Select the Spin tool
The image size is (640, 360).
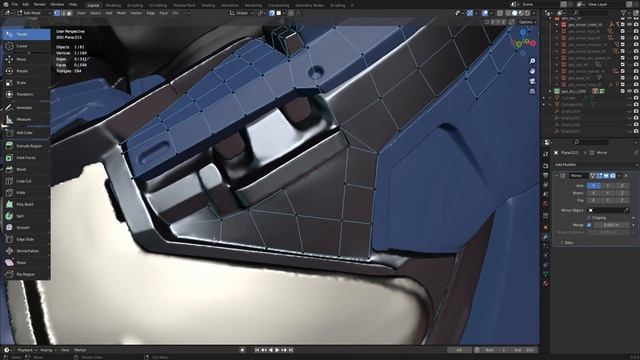(26, 216)
